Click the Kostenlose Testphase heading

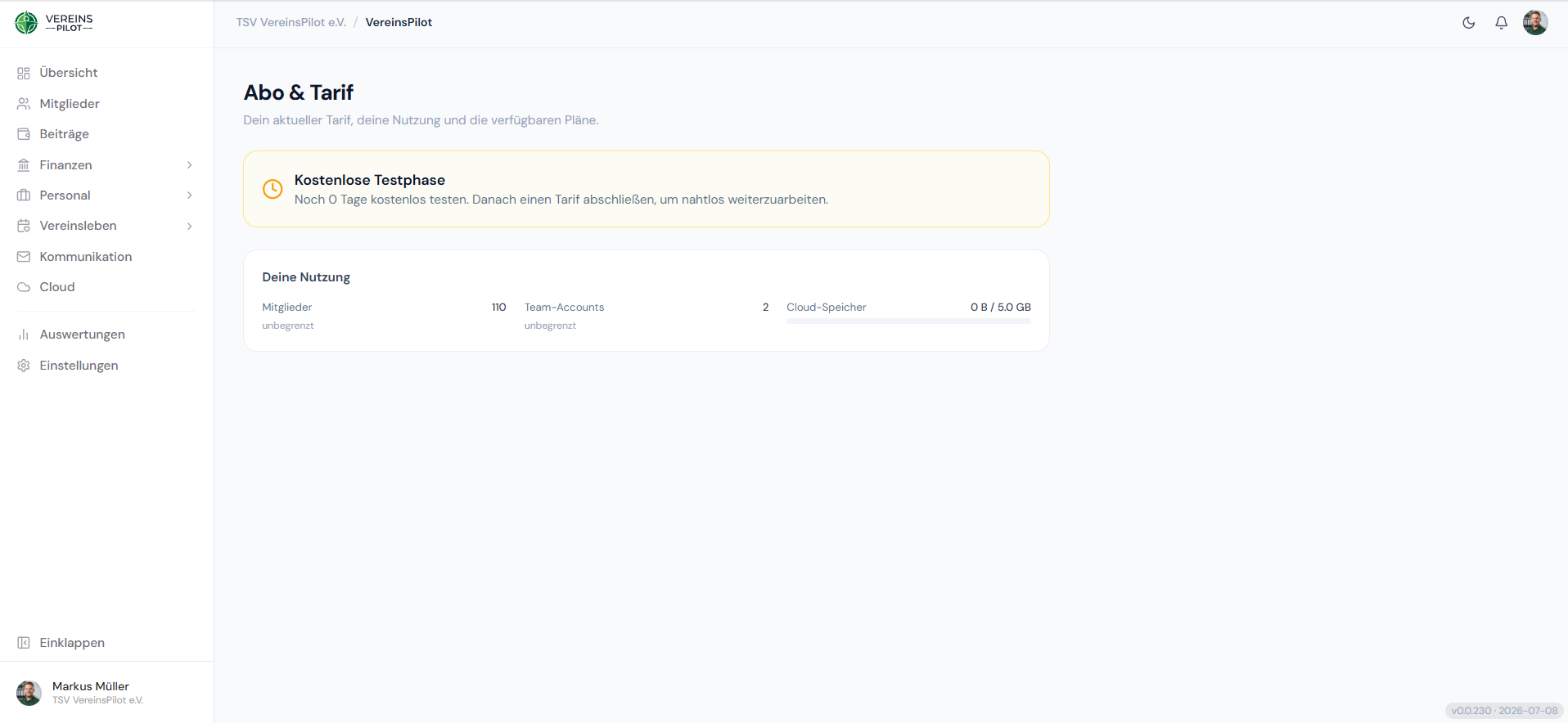pyautogui.click(x=370, y=180)
